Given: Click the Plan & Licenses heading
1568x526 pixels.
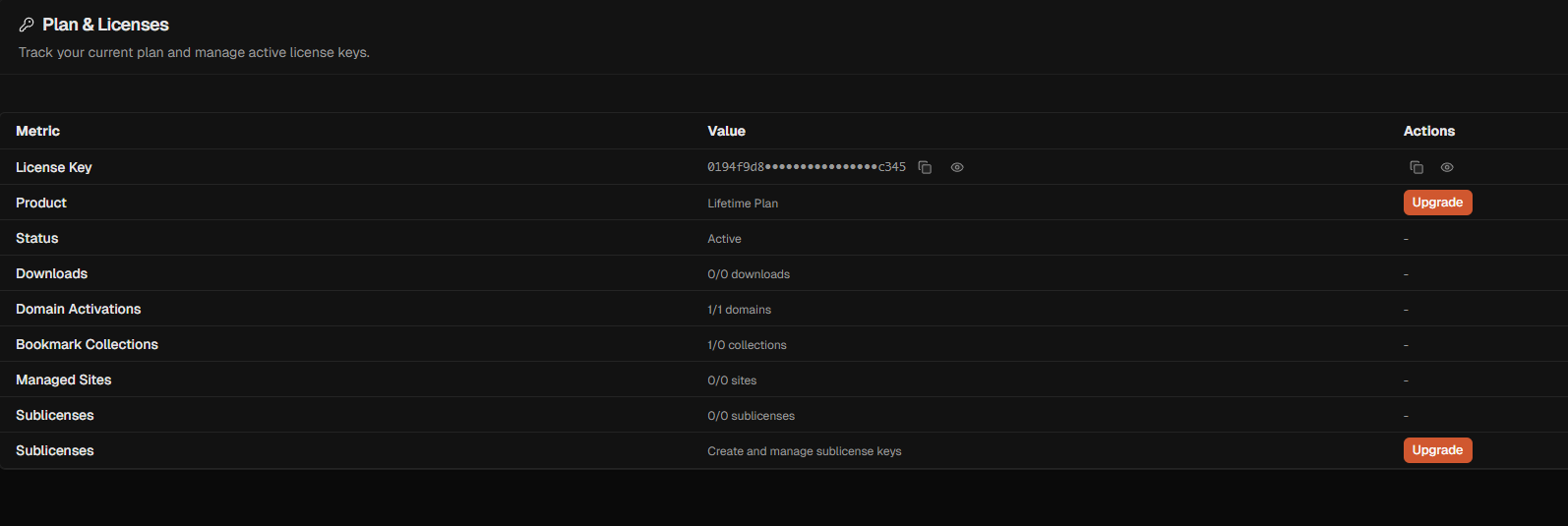Looking at the screenshot, I should pos(105,25).
